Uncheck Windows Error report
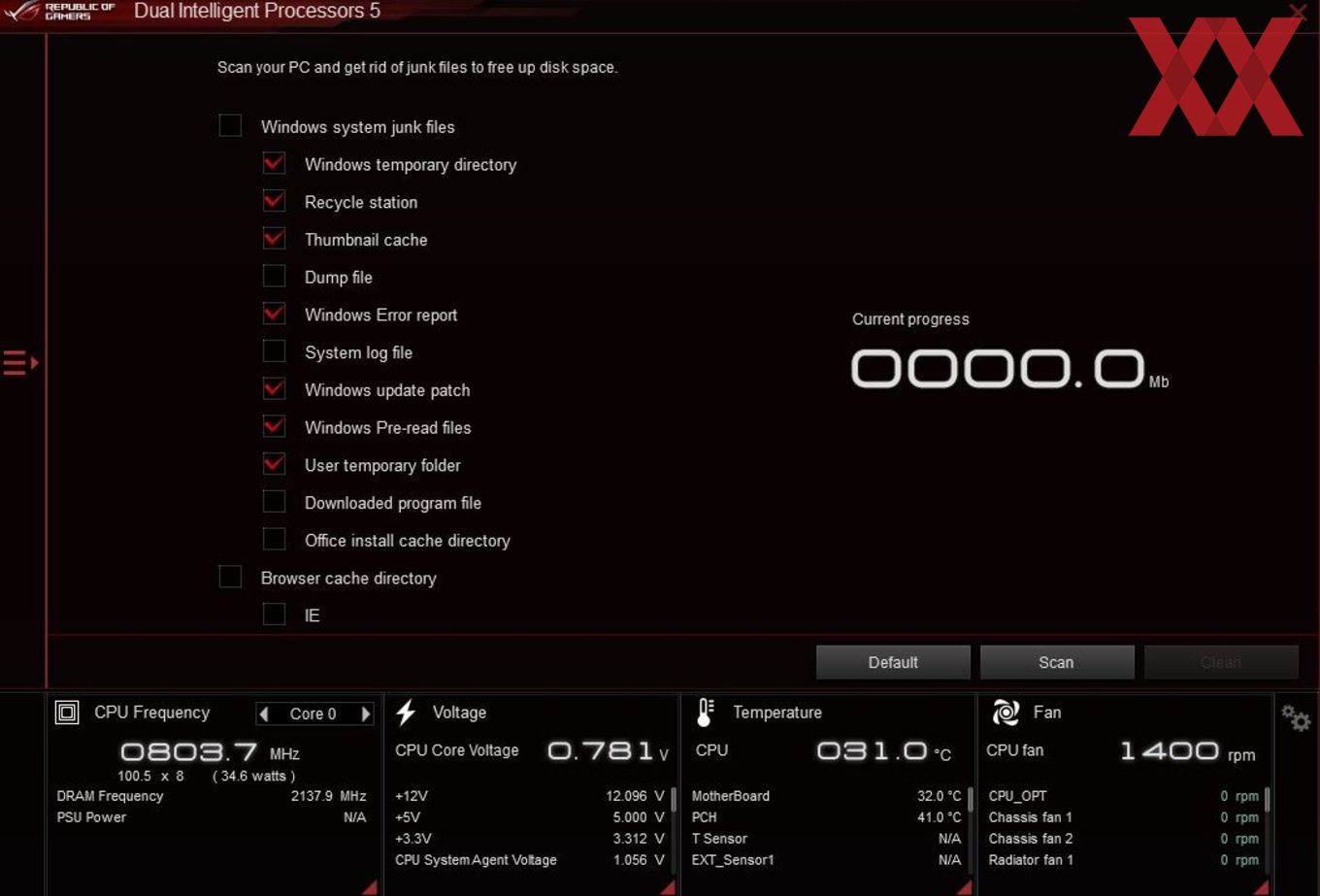This screenshot has width=1320, height=896. [275, 314]
